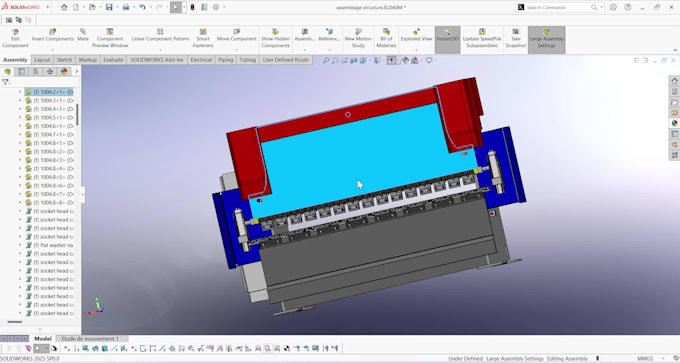
Task: Open the User Defined Route tab
Action: click(285, 60)
